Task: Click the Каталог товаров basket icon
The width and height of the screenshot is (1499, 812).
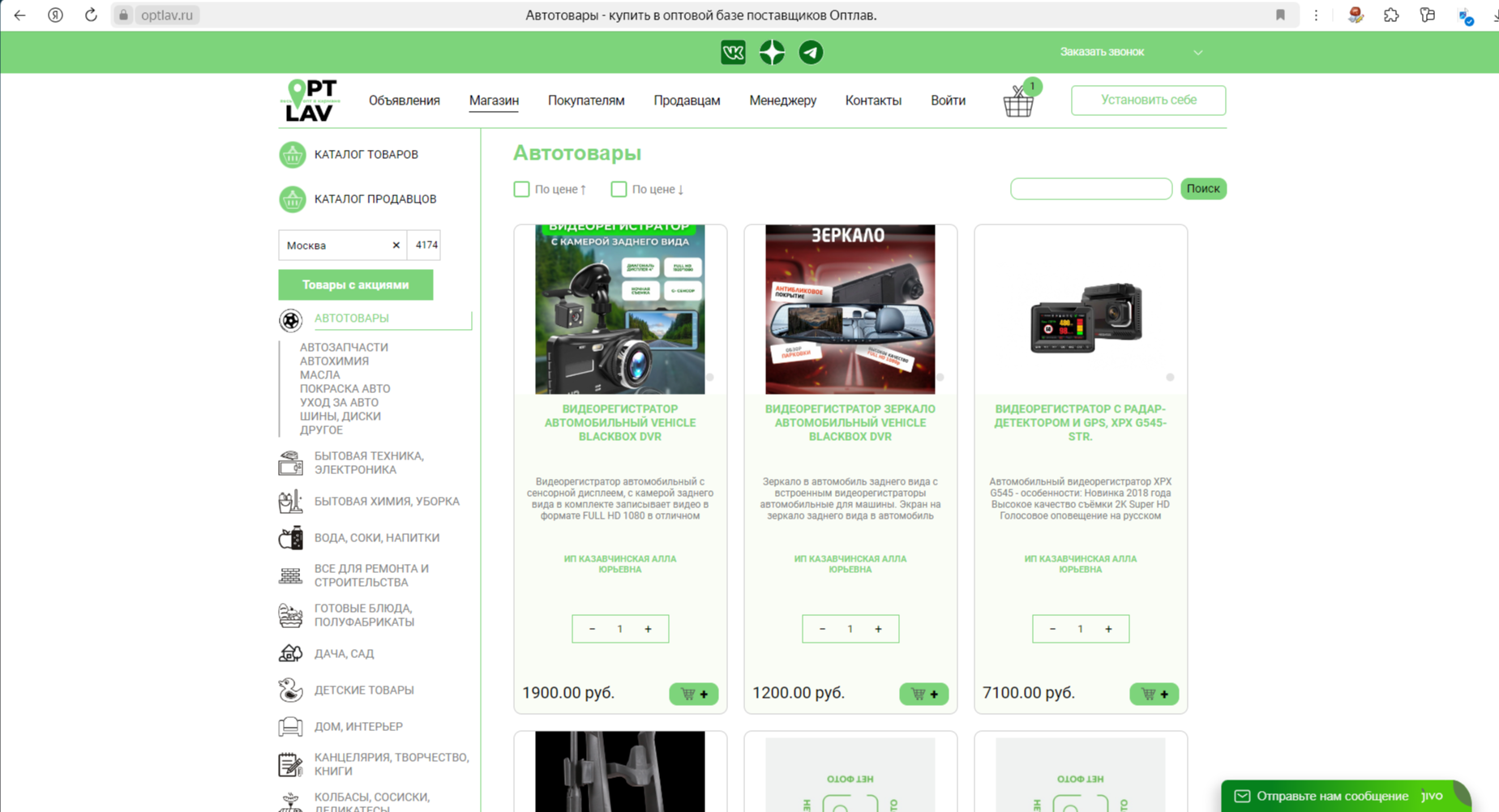Action: click(292, 154)
